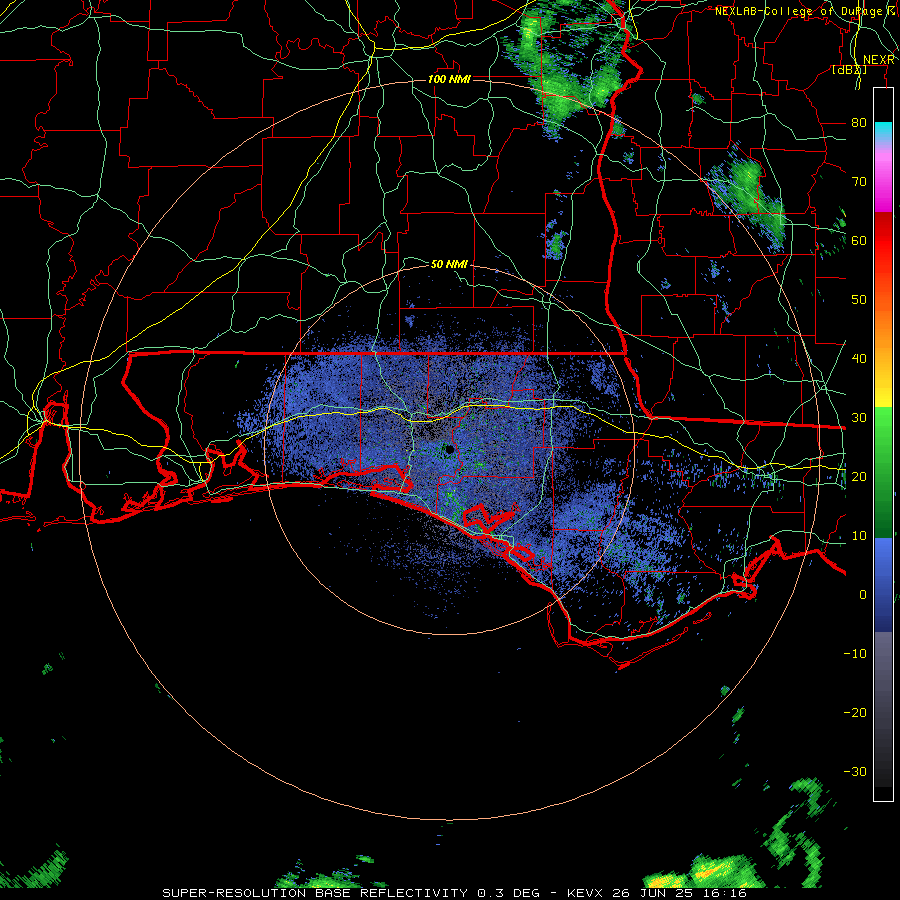Click the 70 value on the dBZ scale
This screenshot has height=900, width=900.
point(859,182)
